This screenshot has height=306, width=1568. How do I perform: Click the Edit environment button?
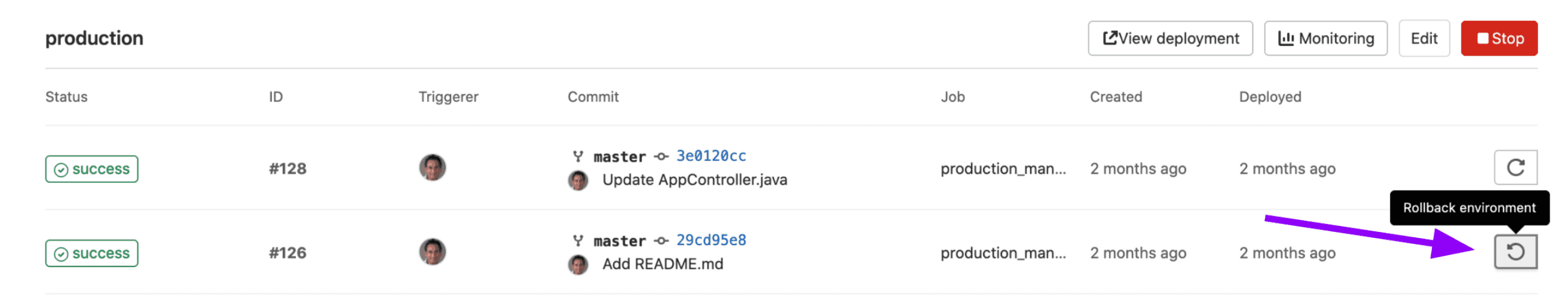(1424, 38)
